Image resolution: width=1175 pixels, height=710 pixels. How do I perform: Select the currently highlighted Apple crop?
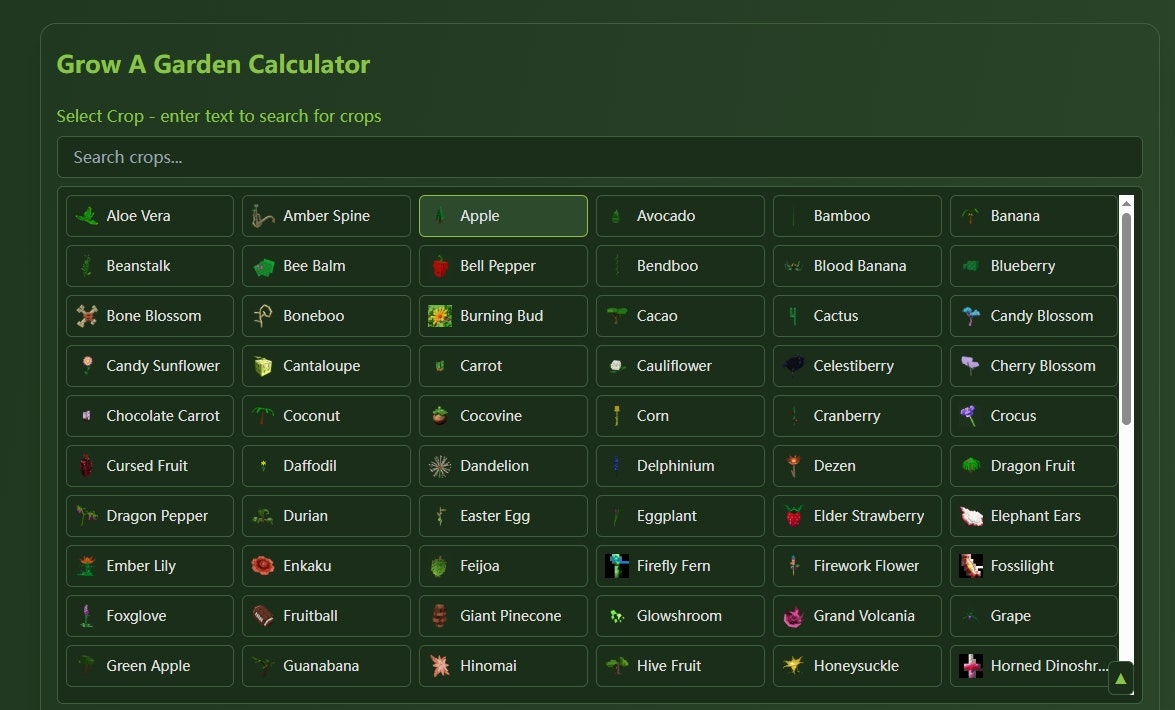(x=503, y=215)
